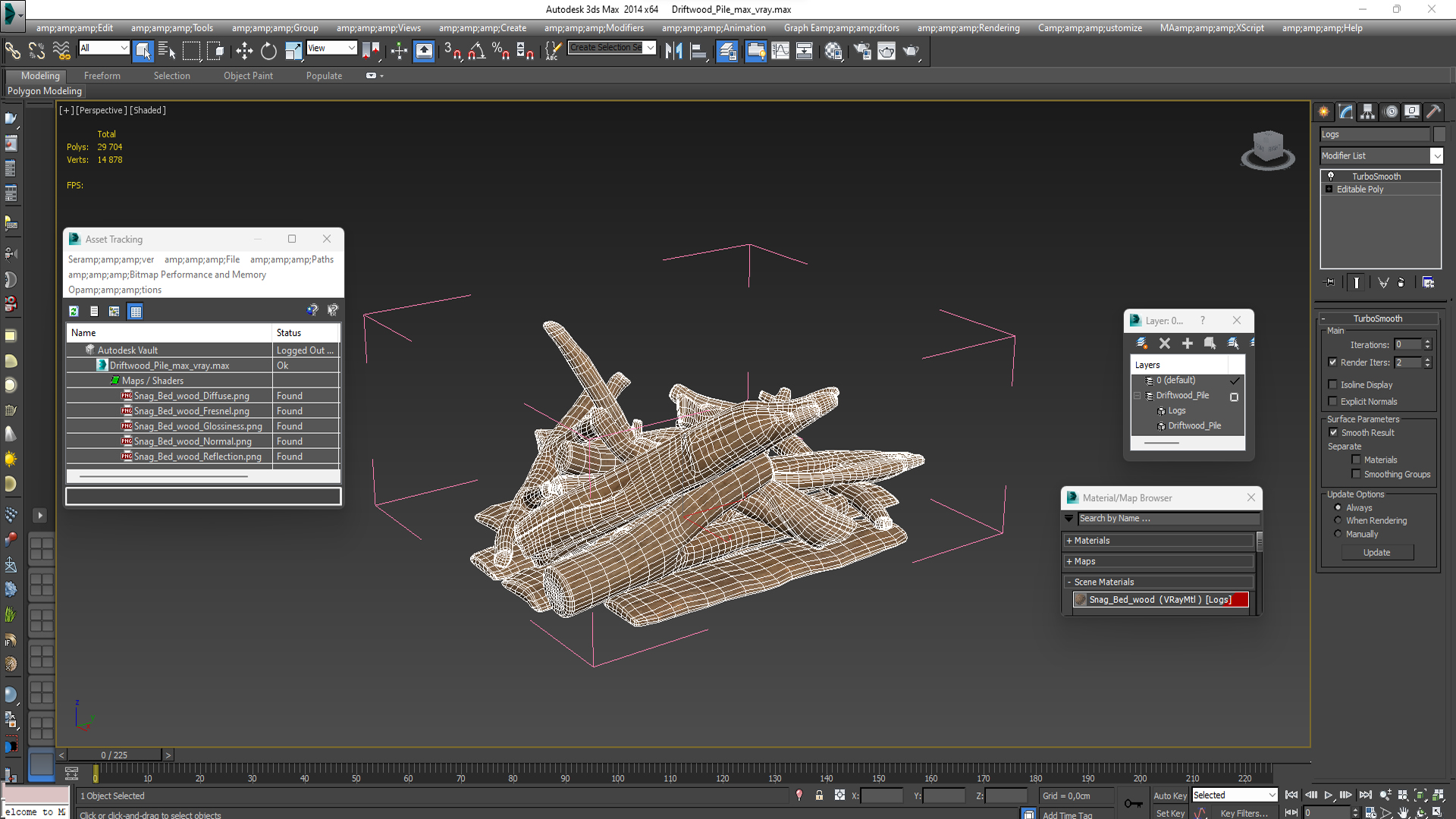Open the Material Editor icon
Image resolution: width=1456 pixels, height=819 pixels.
pos(833,51)
